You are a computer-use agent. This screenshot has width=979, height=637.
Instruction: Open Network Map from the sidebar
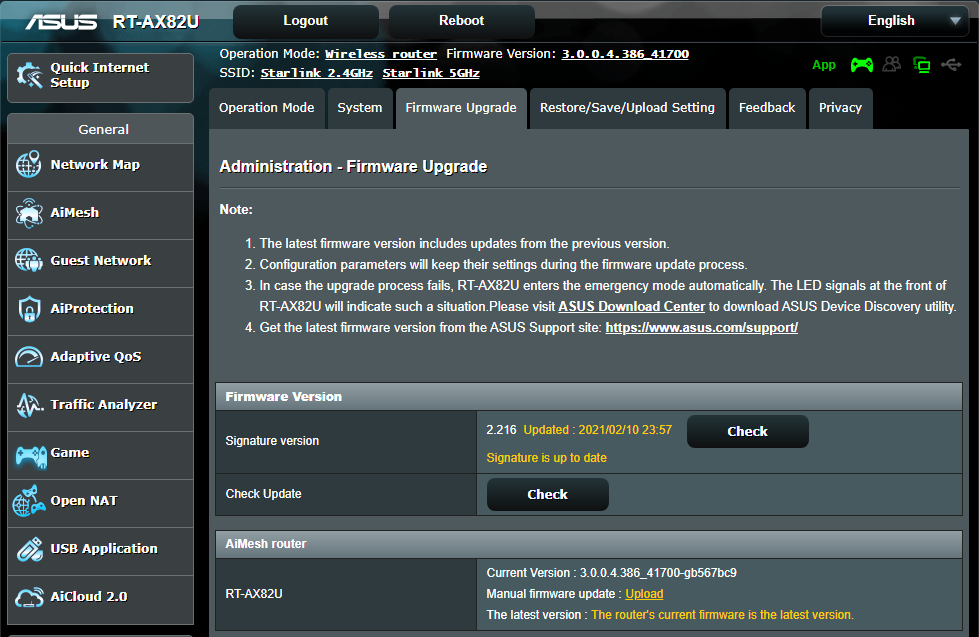[x=101, y=167]
